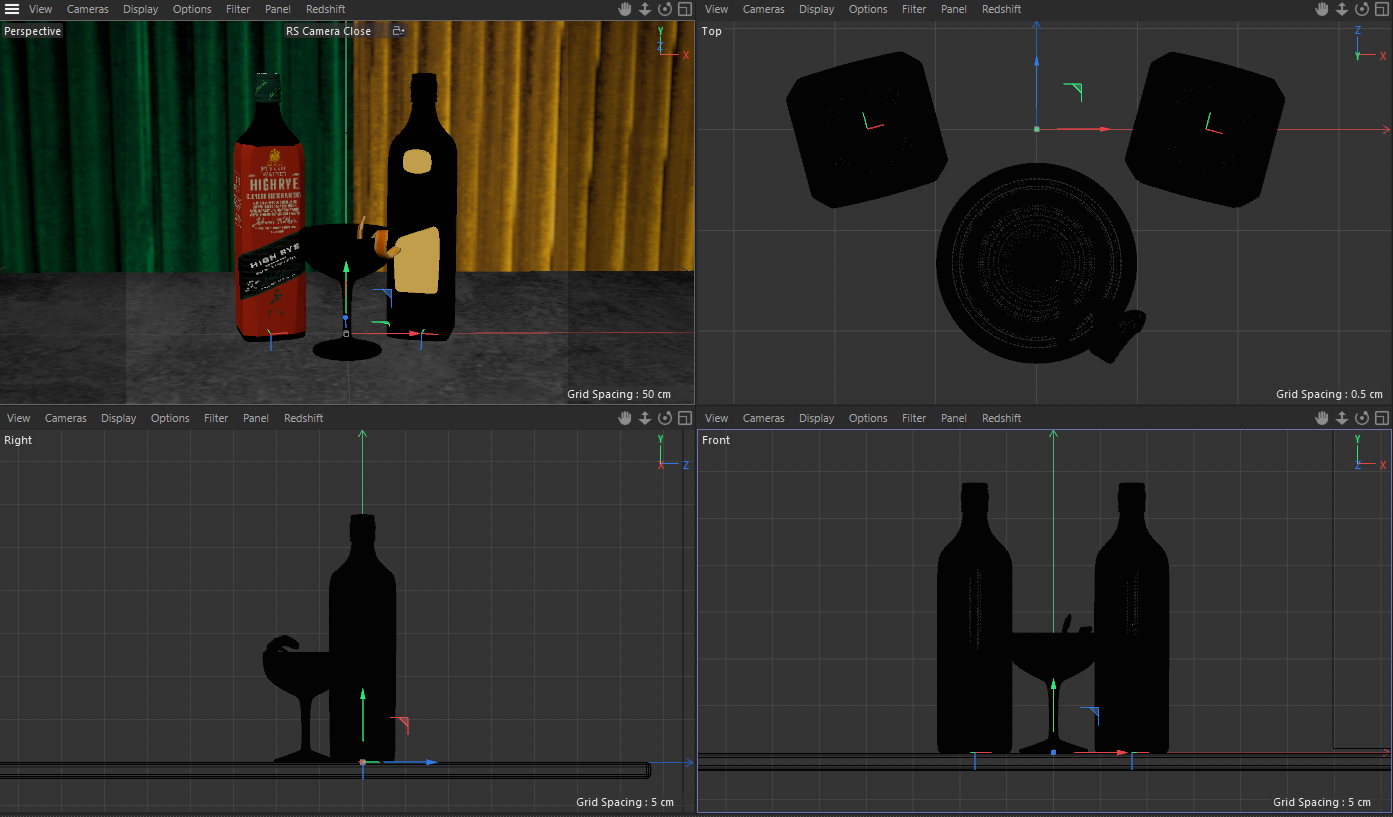Open Cameras menu in Top viewport

pos(764,9)
